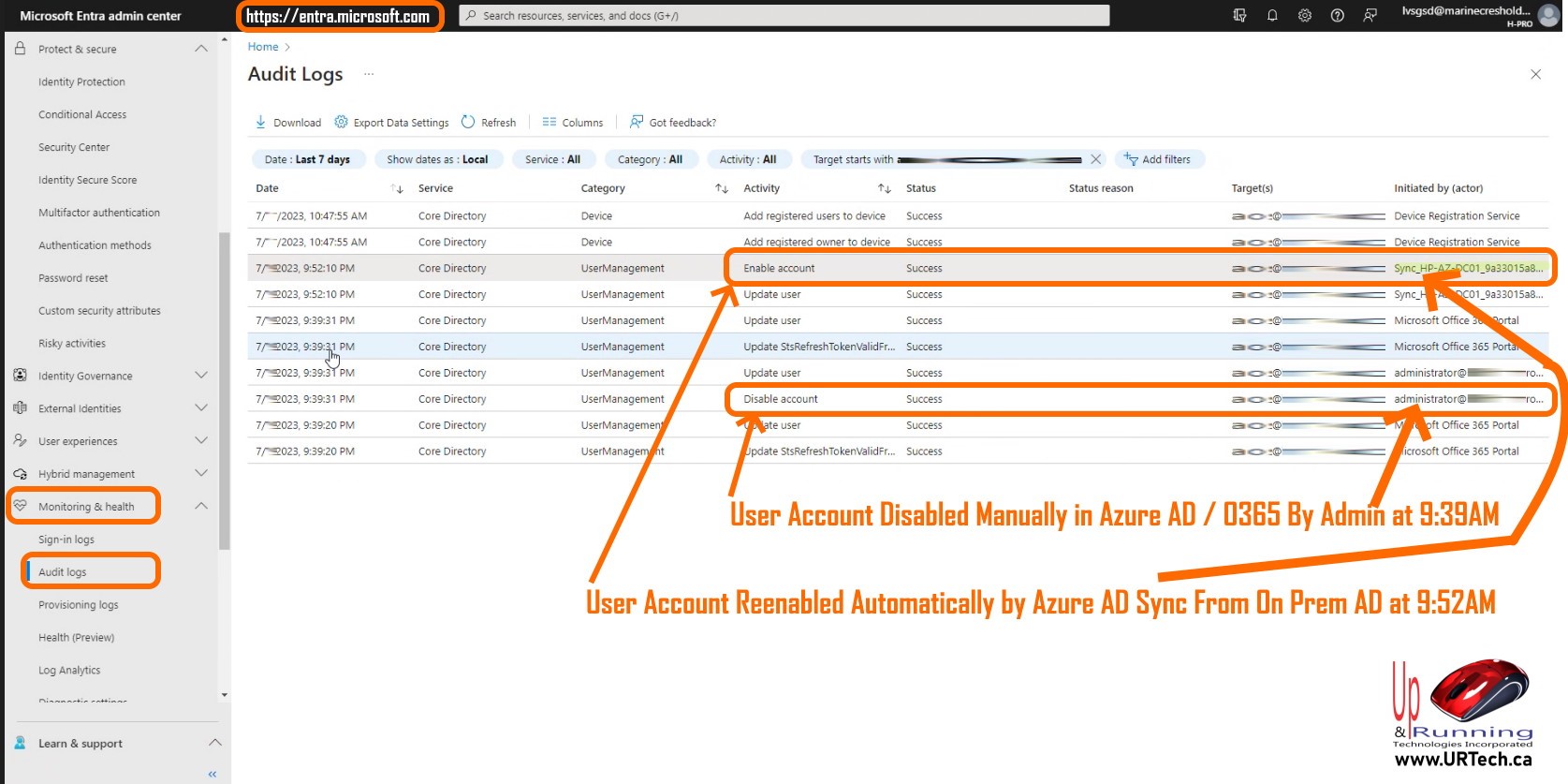Click the Refresh icon
Image resolution: width=1568 pixels, height=784 pixels.
[468, 123]
